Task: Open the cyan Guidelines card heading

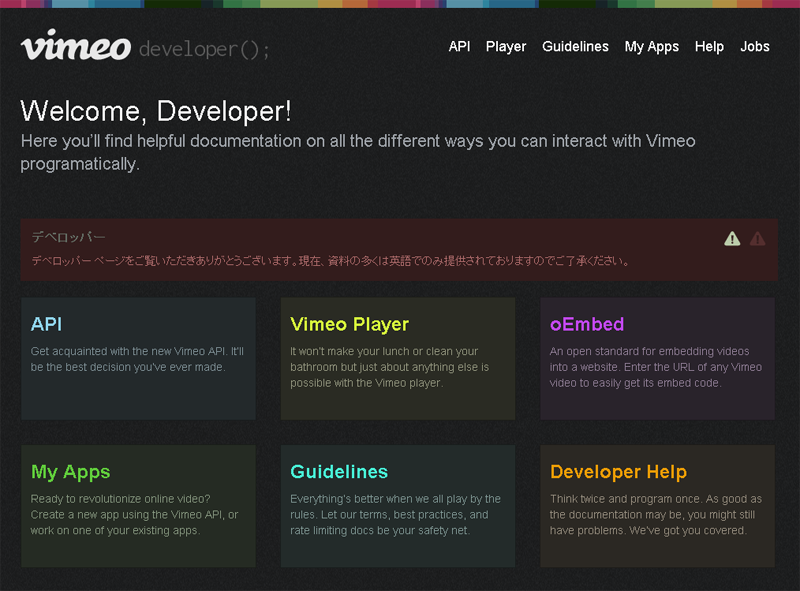Action: [339, 472]
